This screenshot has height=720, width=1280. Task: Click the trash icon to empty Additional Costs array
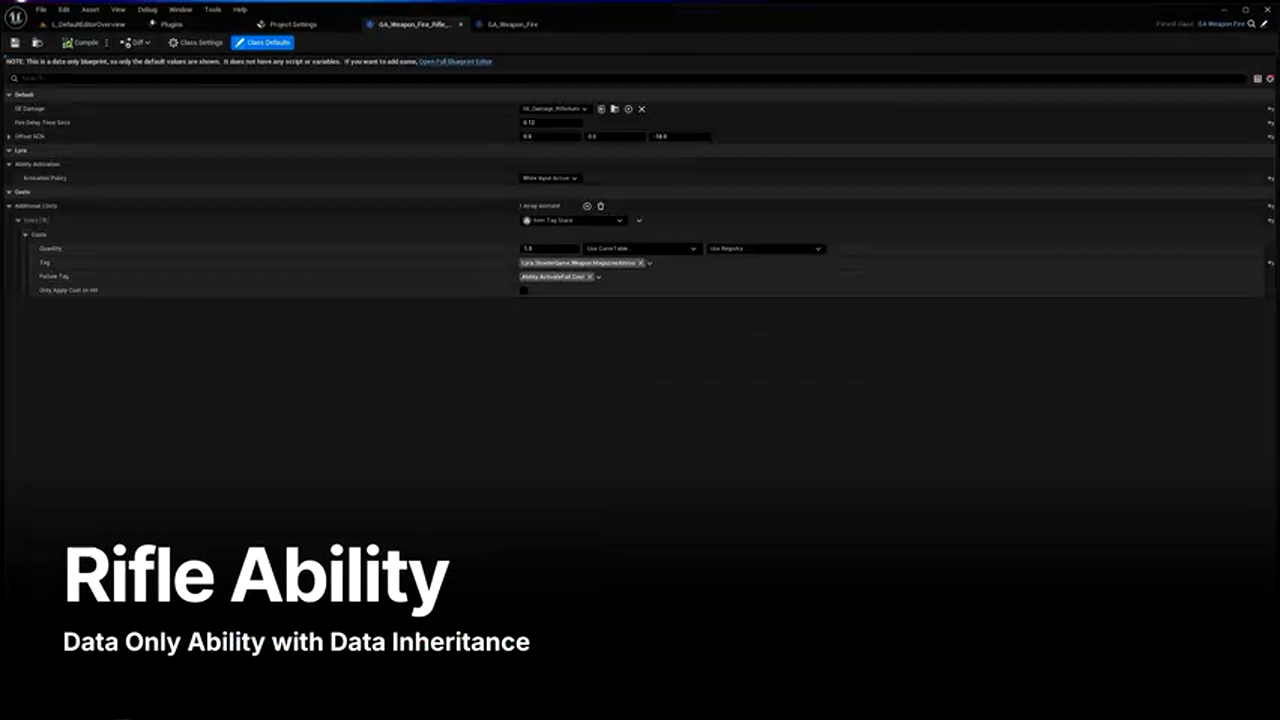(x=601, y=206)
